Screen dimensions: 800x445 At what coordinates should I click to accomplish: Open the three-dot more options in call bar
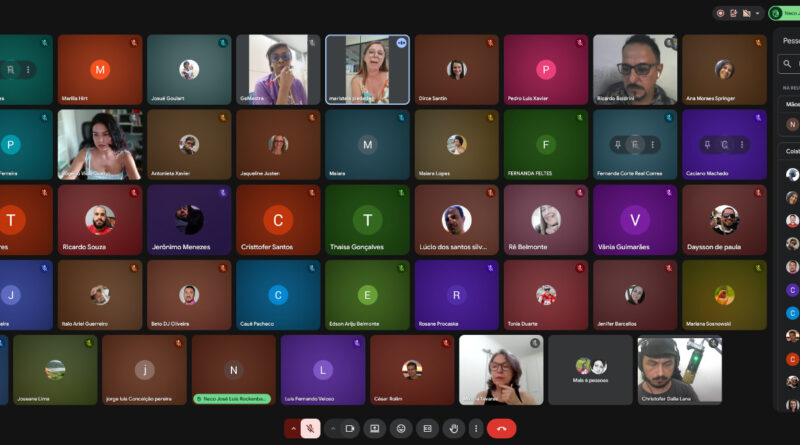coord(475,428)
